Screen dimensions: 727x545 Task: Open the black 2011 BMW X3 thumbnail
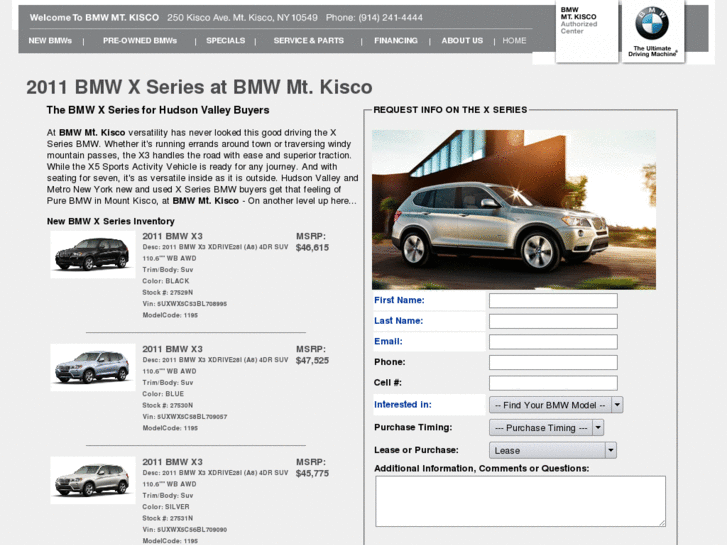93,254
